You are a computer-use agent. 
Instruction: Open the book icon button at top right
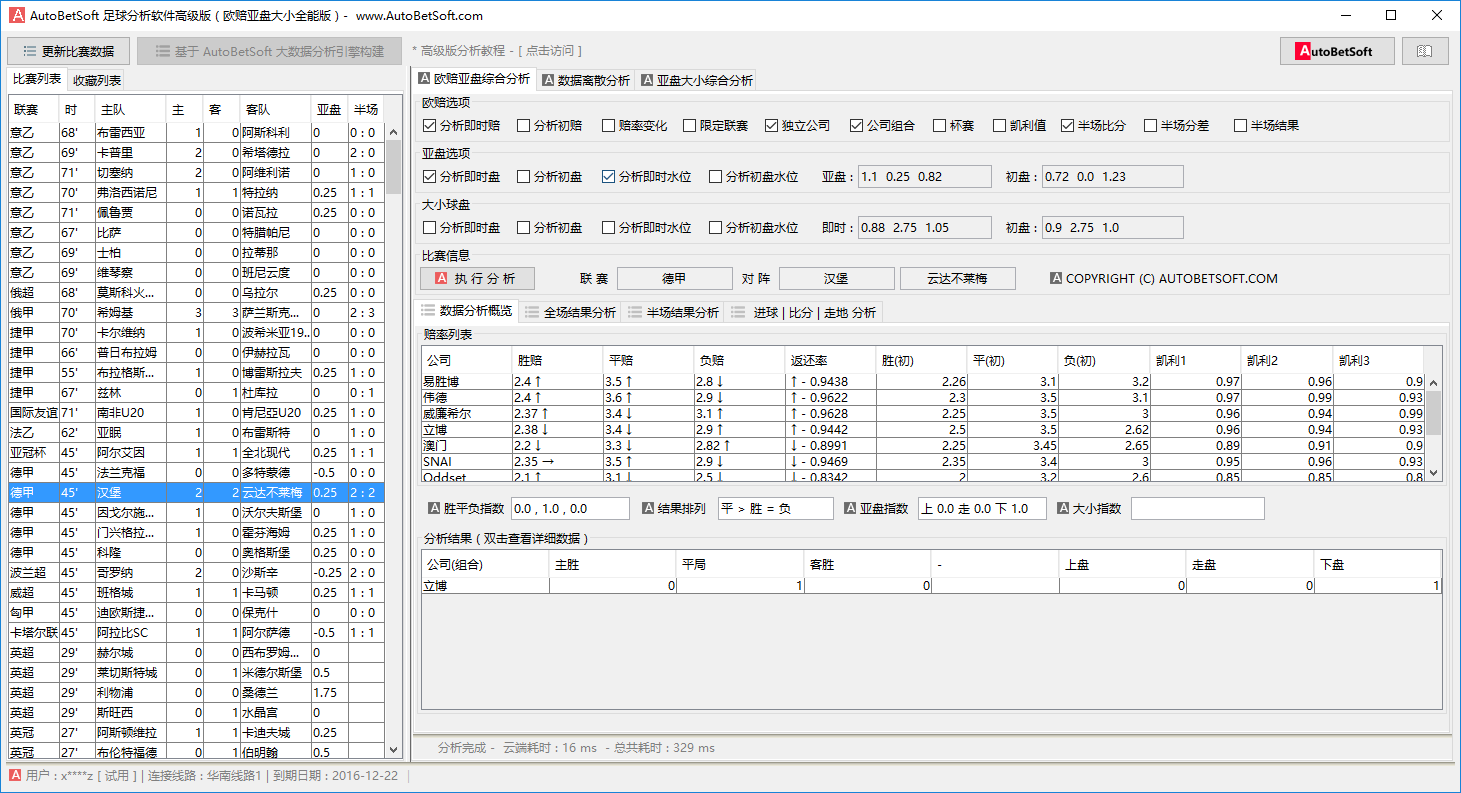click(x=1425, y=51)
